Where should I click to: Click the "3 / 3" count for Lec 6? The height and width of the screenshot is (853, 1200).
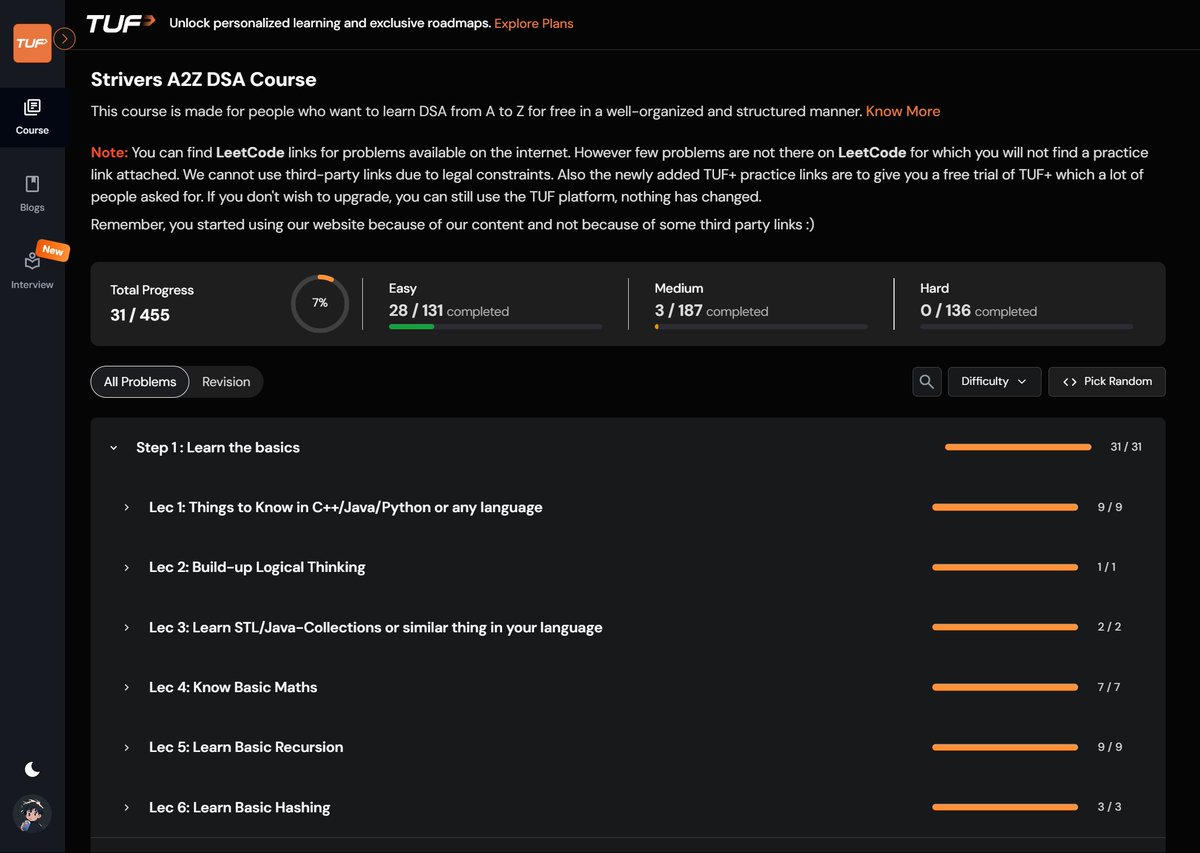coord(1109,807)
